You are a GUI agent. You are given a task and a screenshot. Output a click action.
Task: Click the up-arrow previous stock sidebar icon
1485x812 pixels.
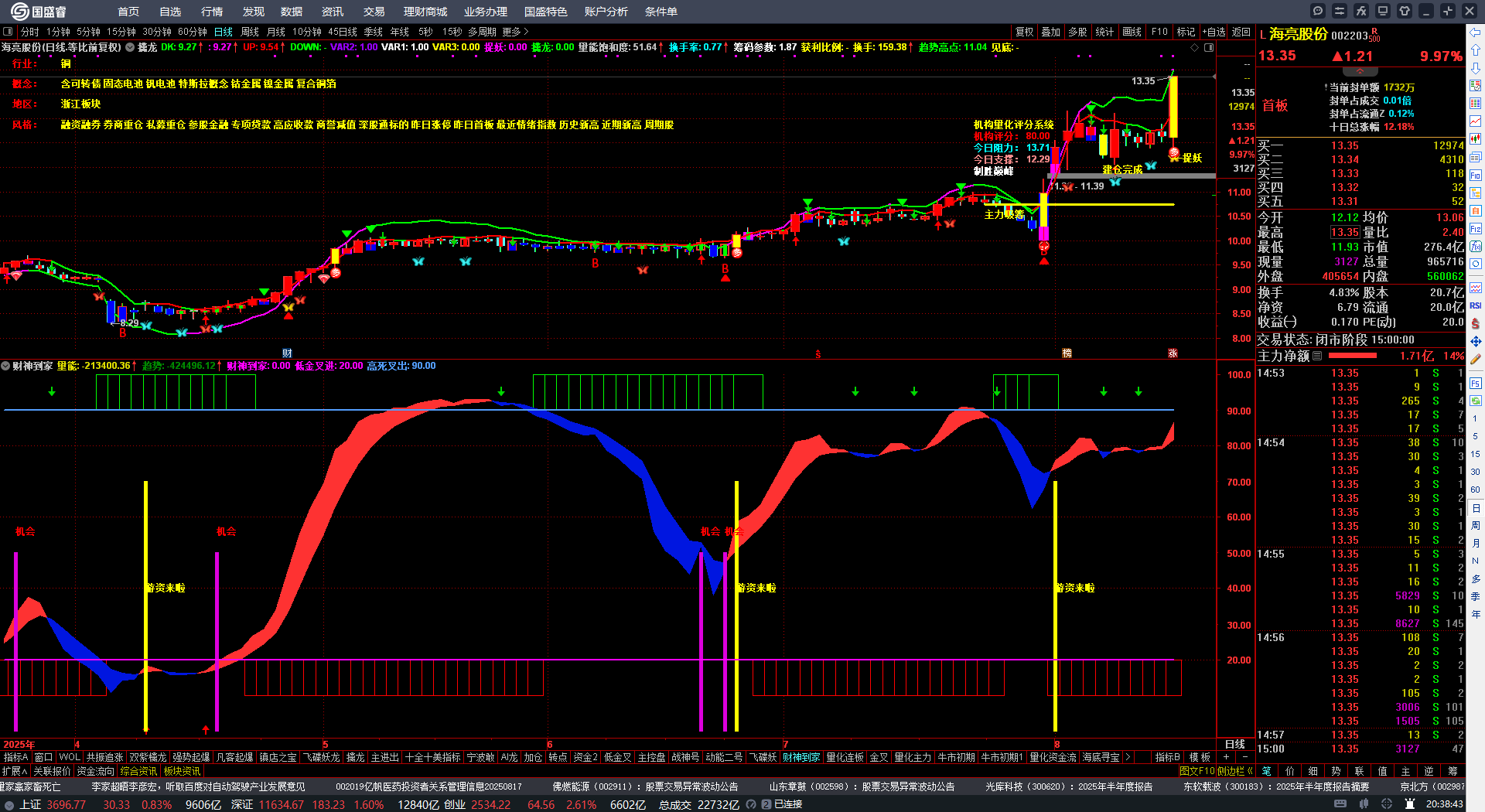click(x=1476, y=49)
